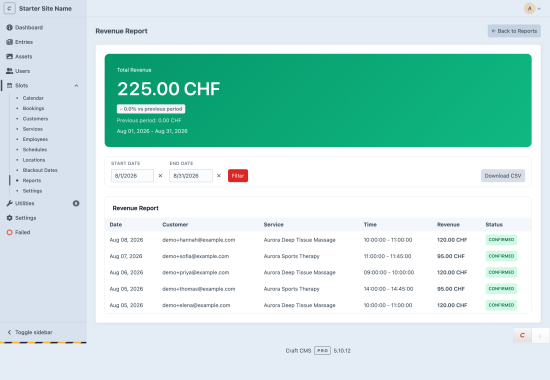Click the Aug 07, 2026 date cell
The height and width of the screenshot is (380, 550).
[126, 256]
